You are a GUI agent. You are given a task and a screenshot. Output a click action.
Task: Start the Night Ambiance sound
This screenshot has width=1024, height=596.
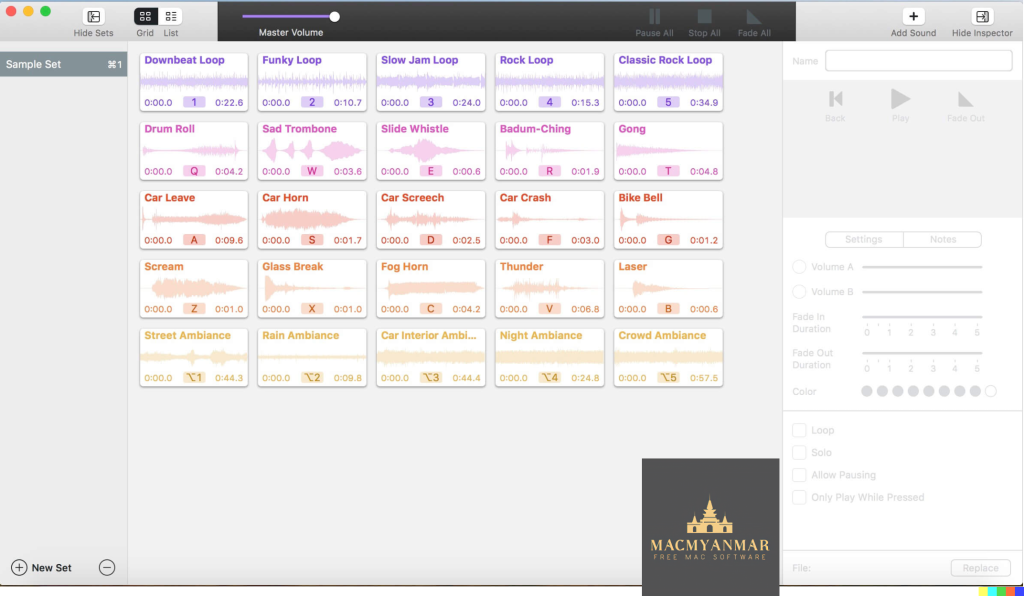(550, 358)
